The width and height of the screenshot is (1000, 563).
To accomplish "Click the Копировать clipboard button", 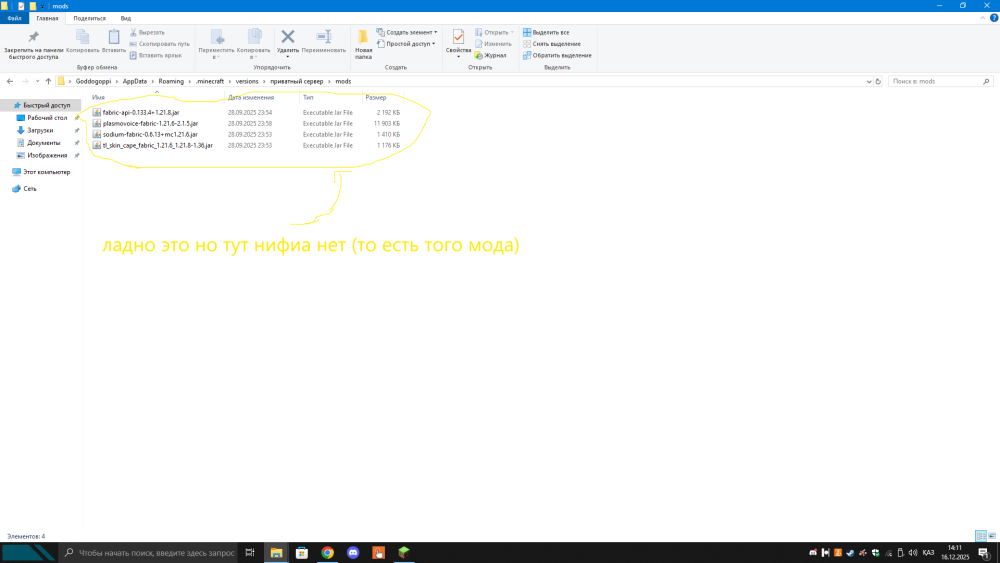I will [82, 41].
